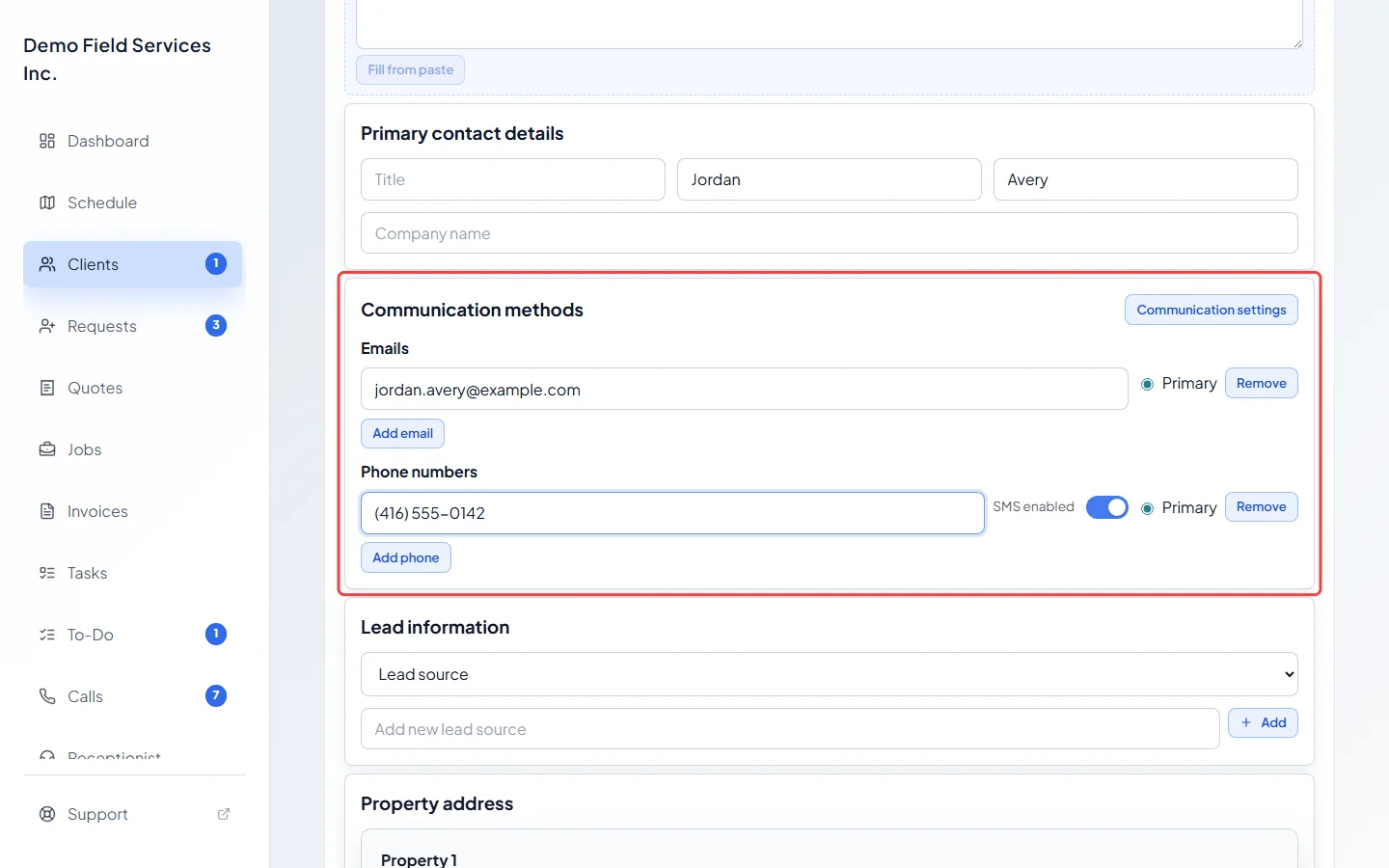Go to the Clients section
Viewport: 1389px width, 868px height.
coord(133,264)
